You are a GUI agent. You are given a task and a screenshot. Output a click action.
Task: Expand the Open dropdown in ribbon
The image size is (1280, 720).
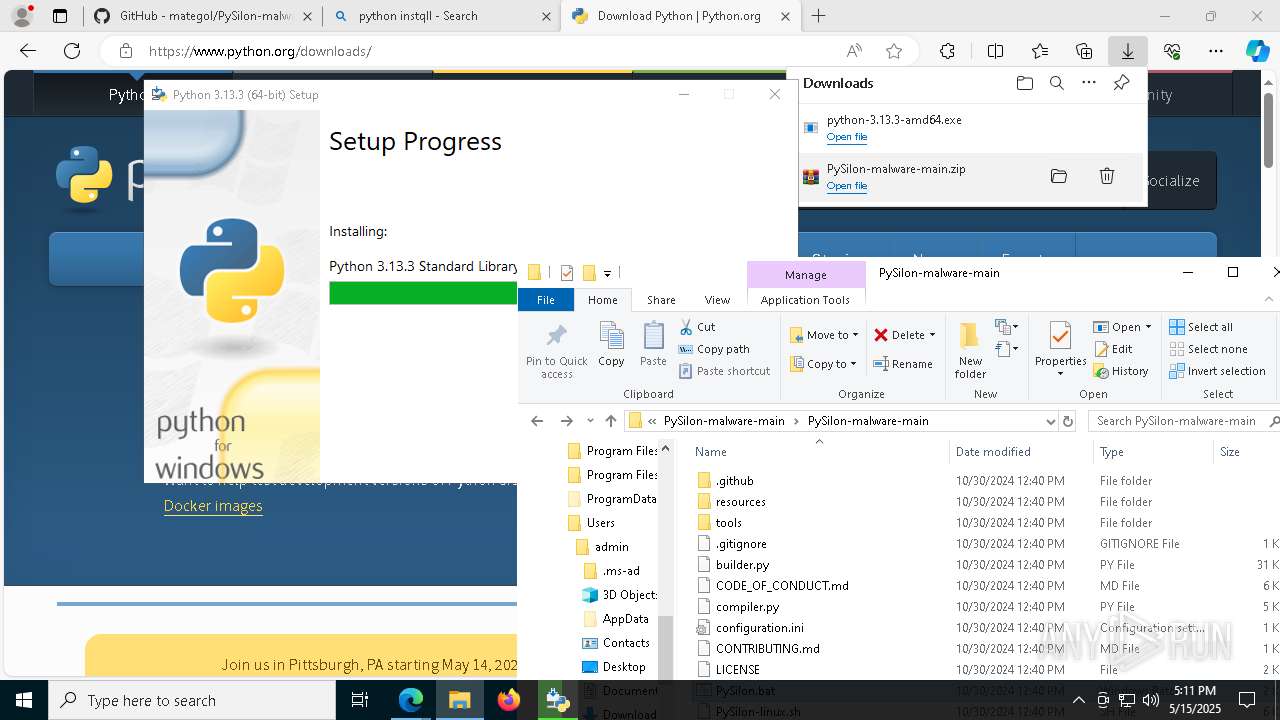point(1148,328)
